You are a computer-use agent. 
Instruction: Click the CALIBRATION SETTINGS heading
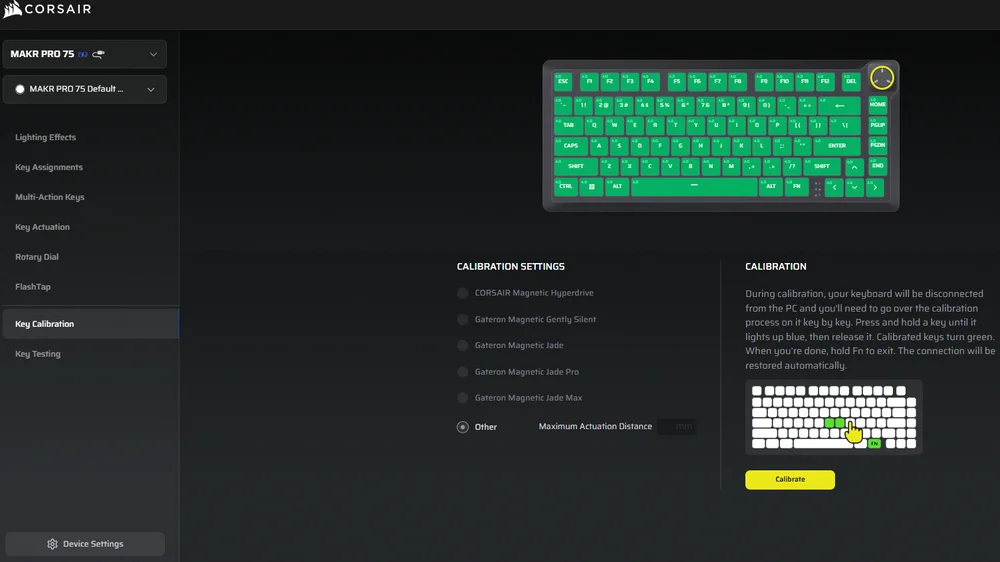coord(511,267)
